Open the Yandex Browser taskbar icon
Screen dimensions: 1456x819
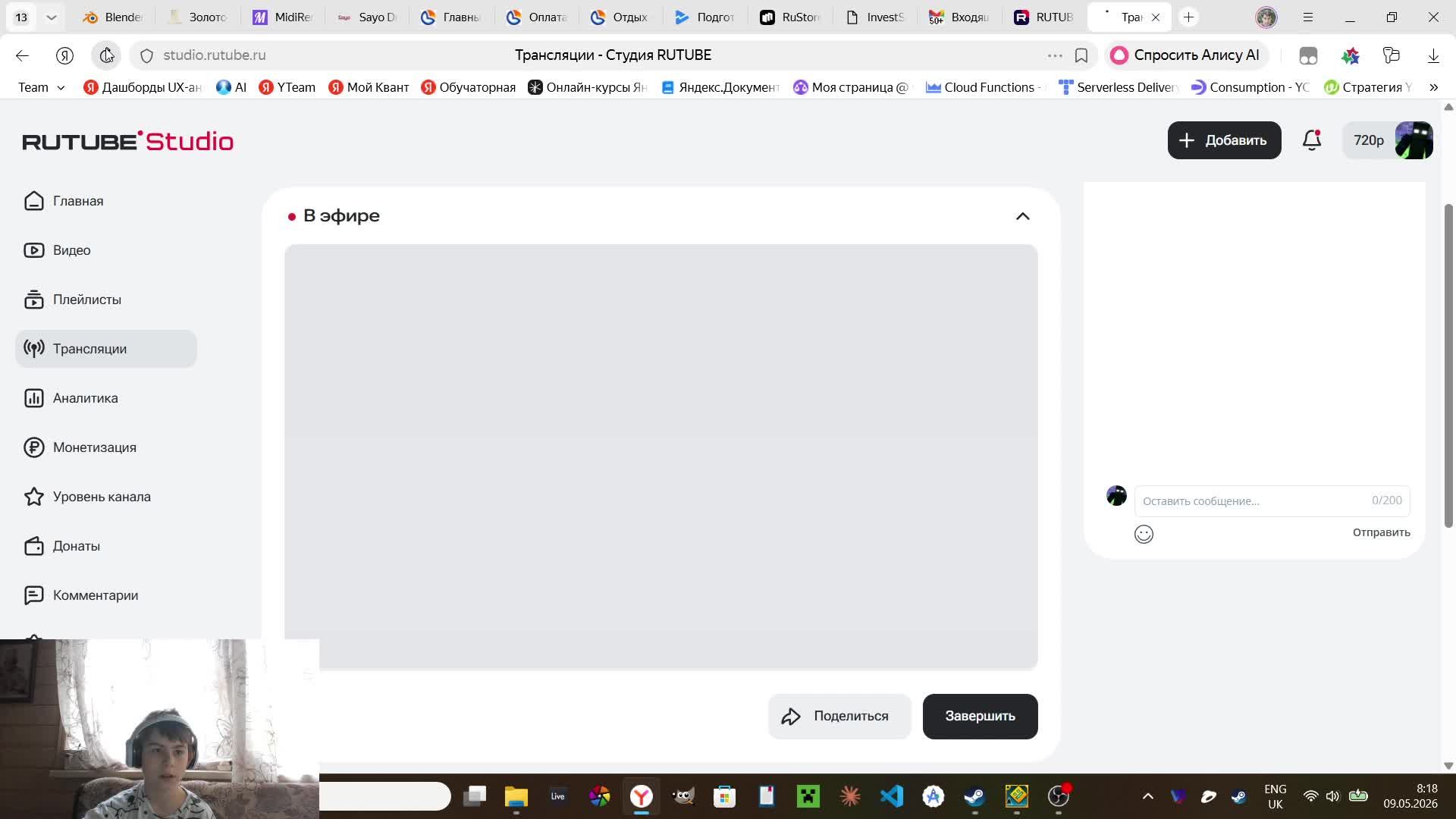pos(642,796)
